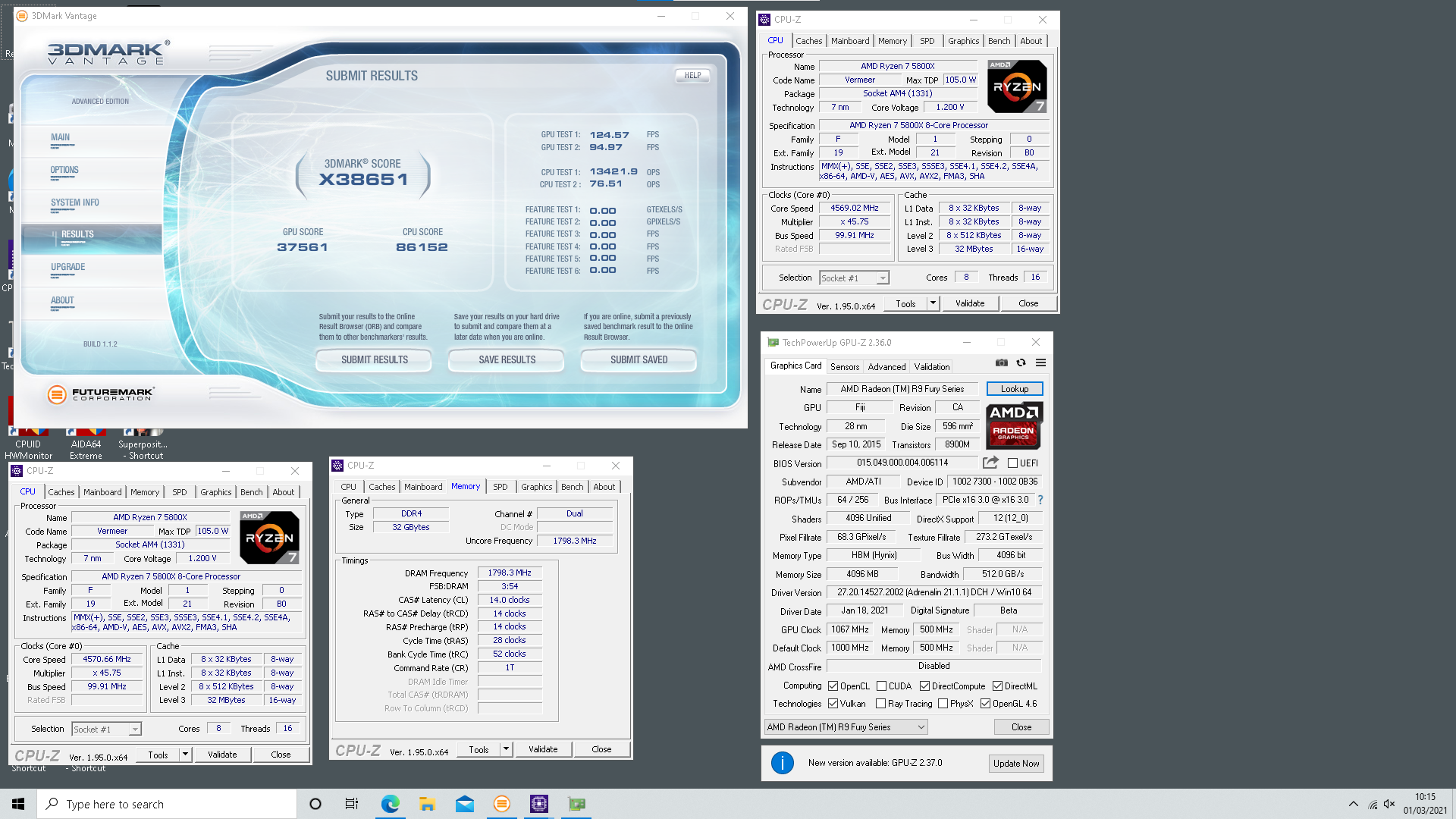
Task: Click the taskbar clock and date
Action: (1425, 804)
